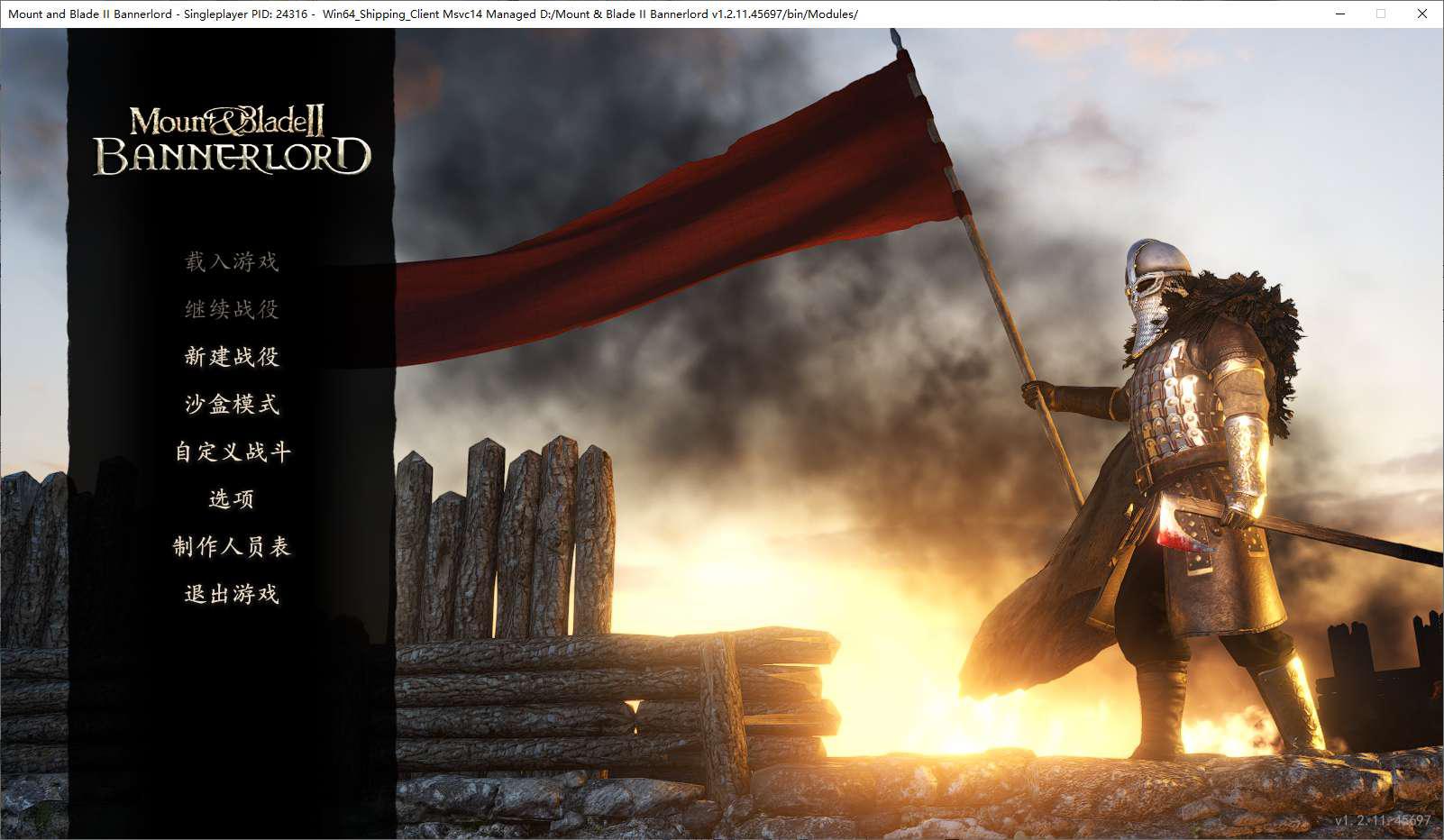1444x840 pixels.
Task: Open the 选项 options menu
Action: [232, 499]
